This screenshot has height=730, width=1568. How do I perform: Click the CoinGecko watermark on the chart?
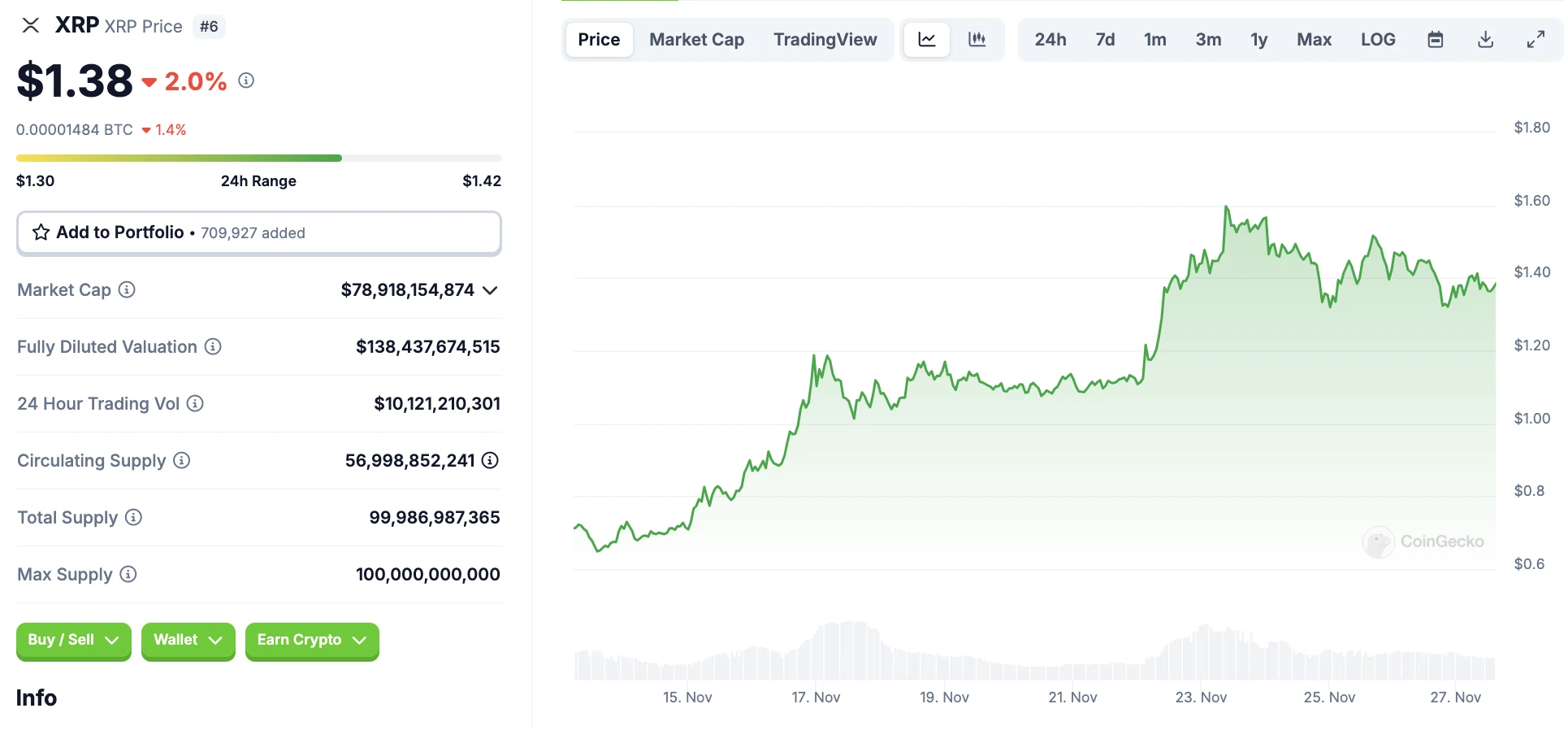1423,542
